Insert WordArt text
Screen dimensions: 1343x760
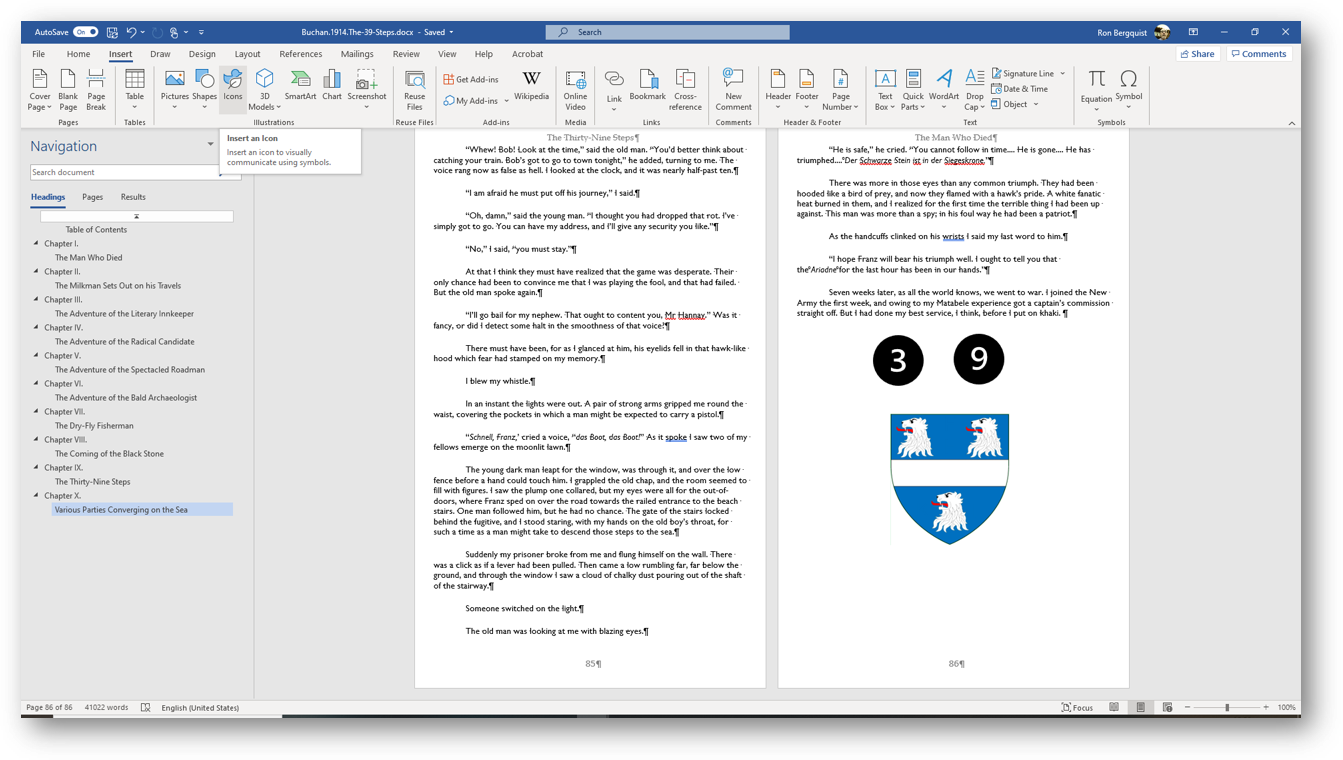(x=943, y=86)
